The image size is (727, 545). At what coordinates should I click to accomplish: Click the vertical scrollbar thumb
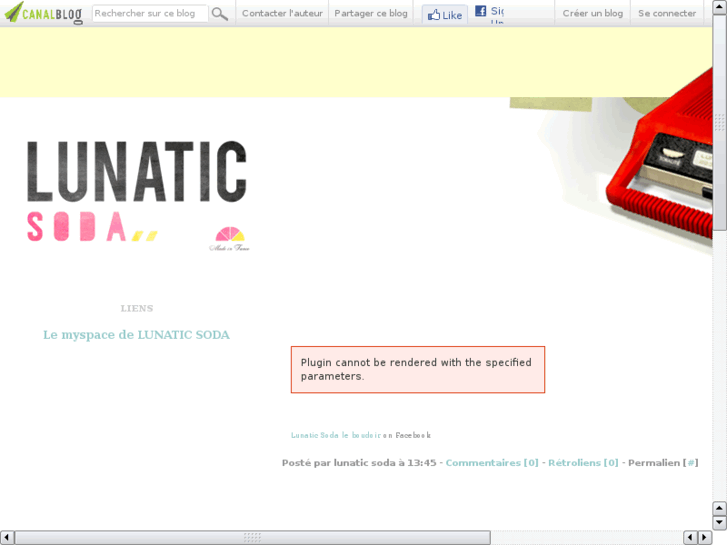[x=720, y=123]
